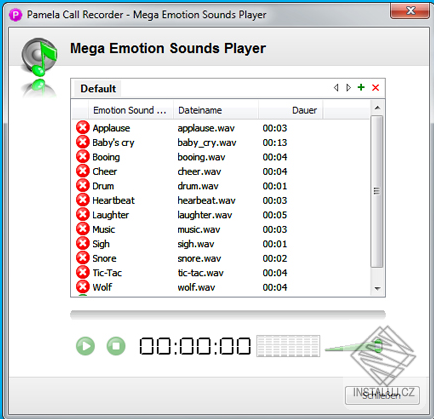Image resolution: width=434 pixels, height=419 pixels.
Task: Click the snore.wav file name
Action: point(199,258)
